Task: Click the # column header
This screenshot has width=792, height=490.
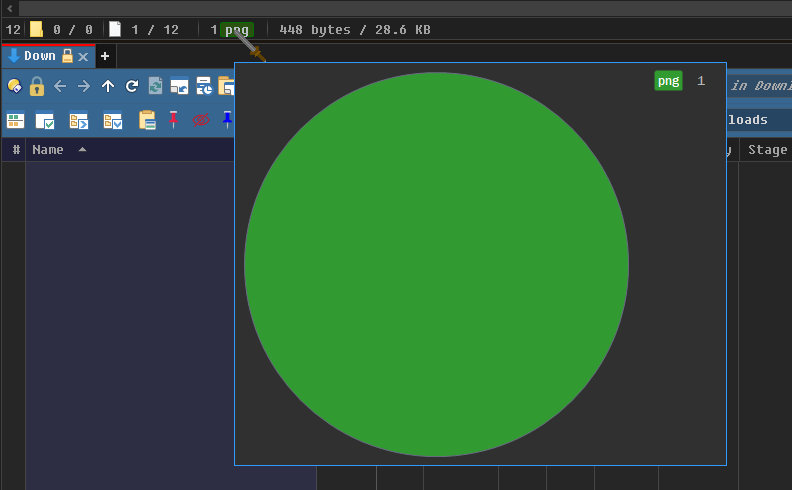Action: pyautogui.click(x=16, y=150)
